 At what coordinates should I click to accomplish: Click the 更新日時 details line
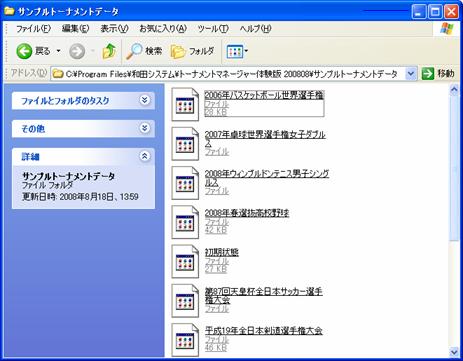pyautogui.click(x=80, y=197)
